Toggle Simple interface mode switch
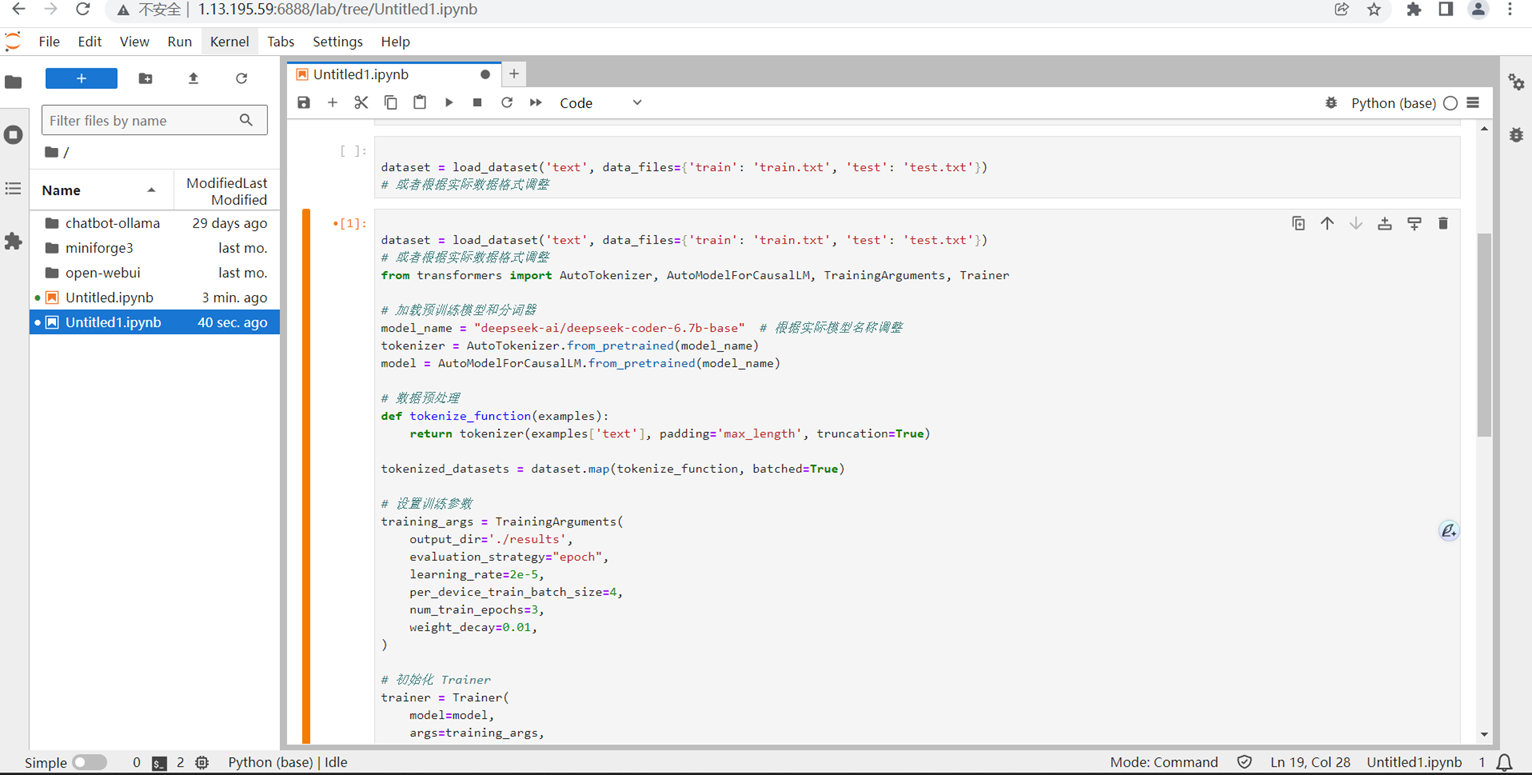This screenshot has width=1532, height=775. pos(89,762)
